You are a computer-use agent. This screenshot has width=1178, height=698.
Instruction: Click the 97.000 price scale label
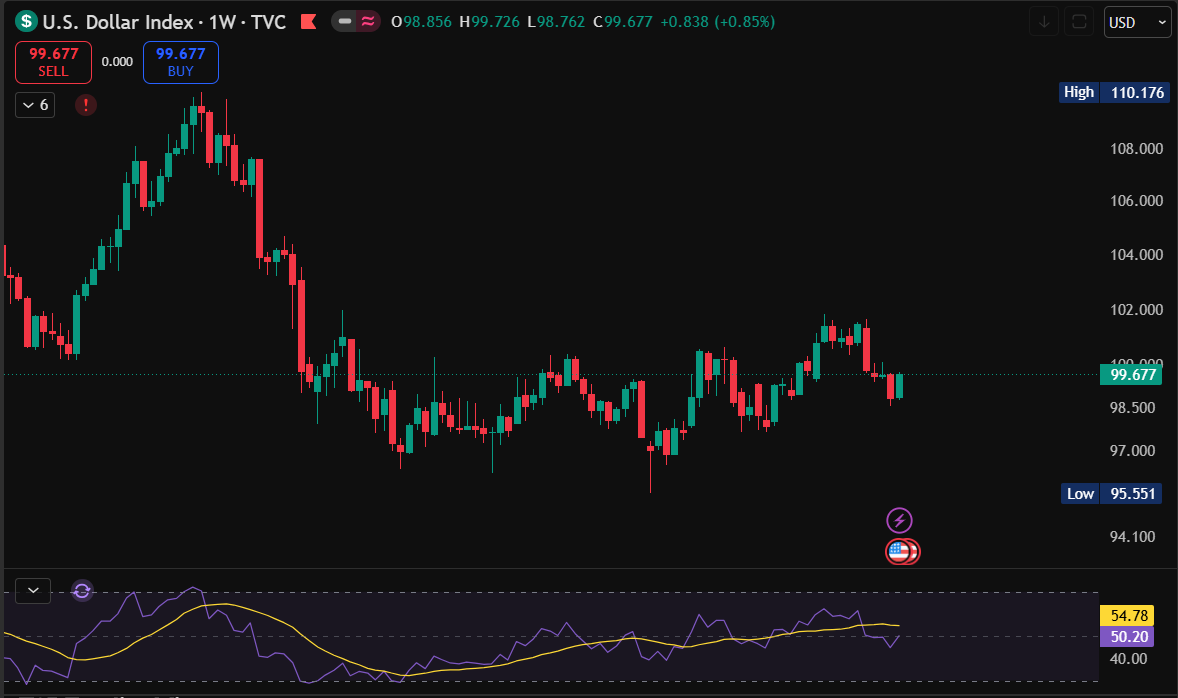pos(1132,451)
